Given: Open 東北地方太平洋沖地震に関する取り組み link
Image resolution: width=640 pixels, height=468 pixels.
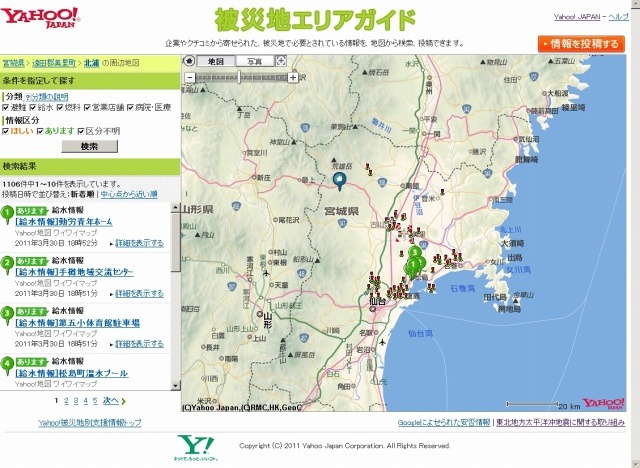Looking at the screenshot, I should pos(560,423).
